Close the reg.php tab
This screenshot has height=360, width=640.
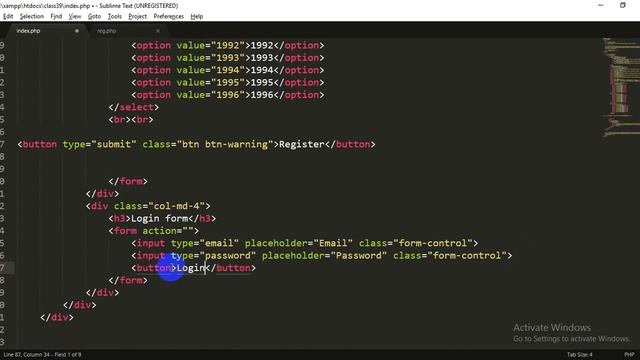(158, 31)
